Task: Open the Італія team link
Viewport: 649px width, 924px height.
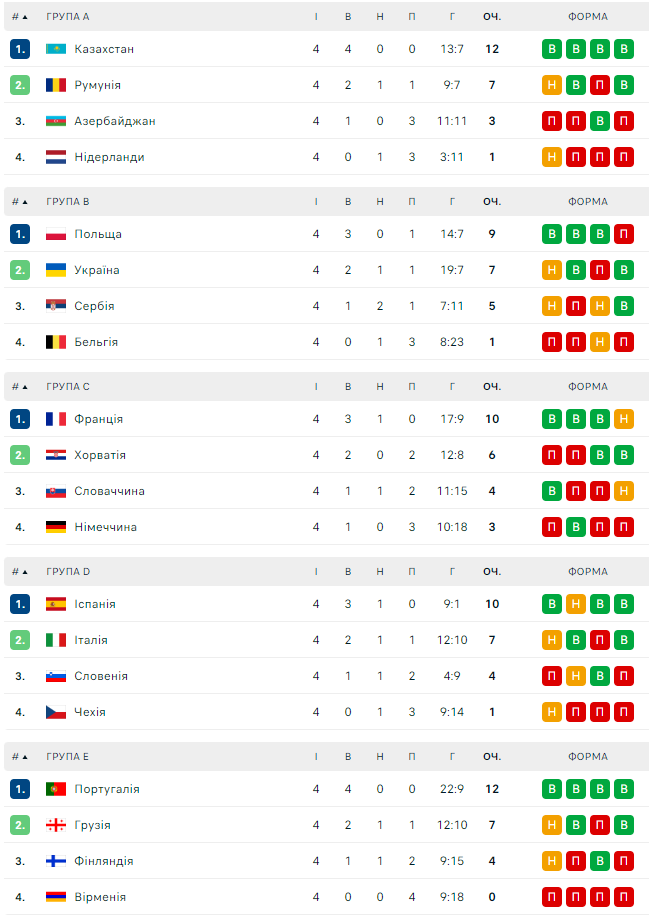Action: (91, 640)
